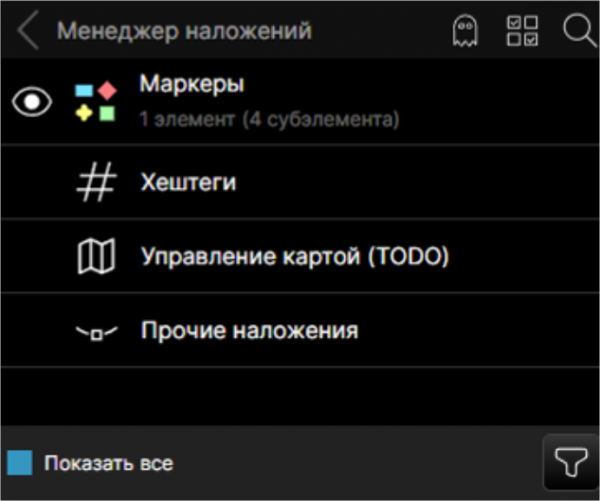
Task: Click the blue Показать все square
Action: [x=20, y=462]
